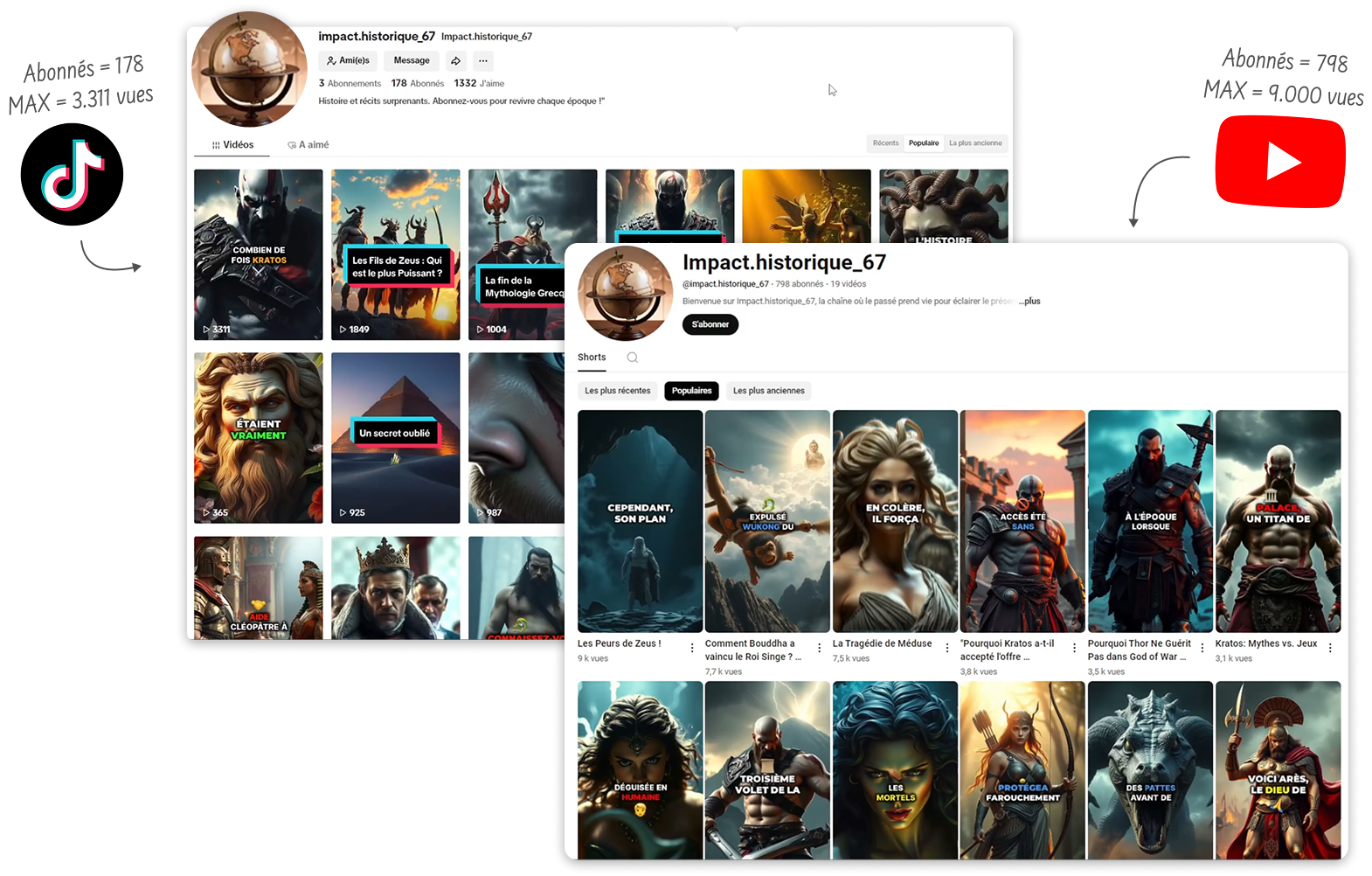Open the YouTube 'Shorts' tab

pyautogui.click(x=592, y=358)
